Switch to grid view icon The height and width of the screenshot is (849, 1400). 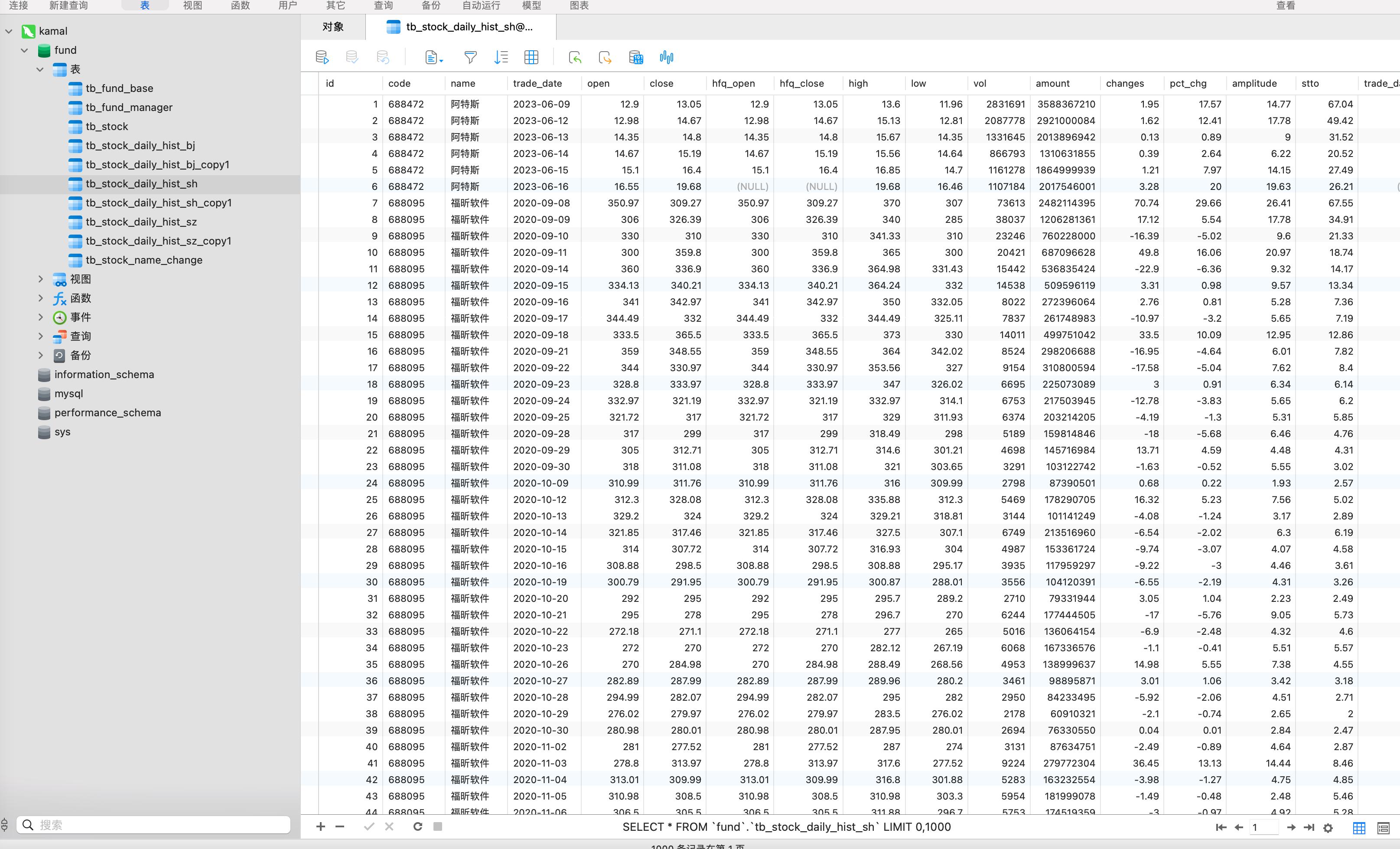point(1359,828)
